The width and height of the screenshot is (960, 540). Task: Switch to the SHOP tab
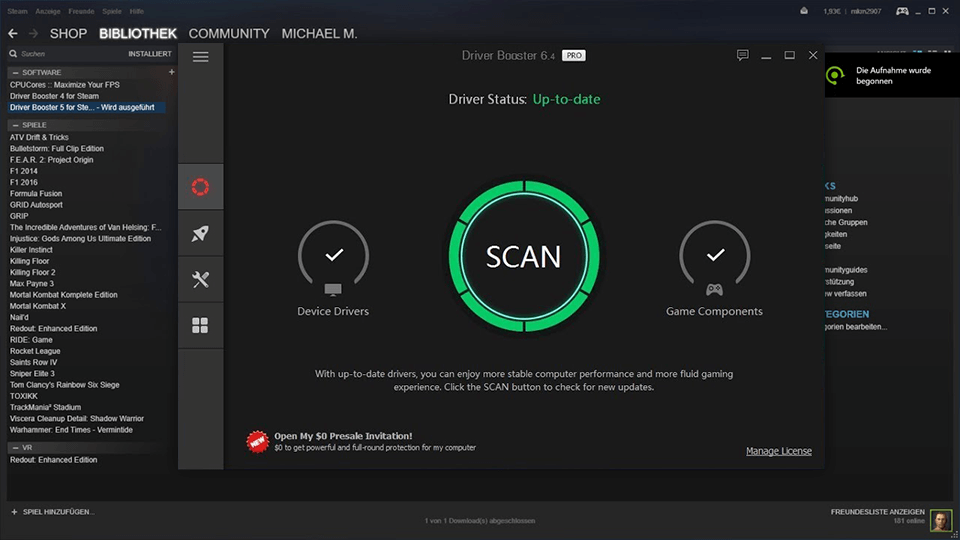[68, 34]
